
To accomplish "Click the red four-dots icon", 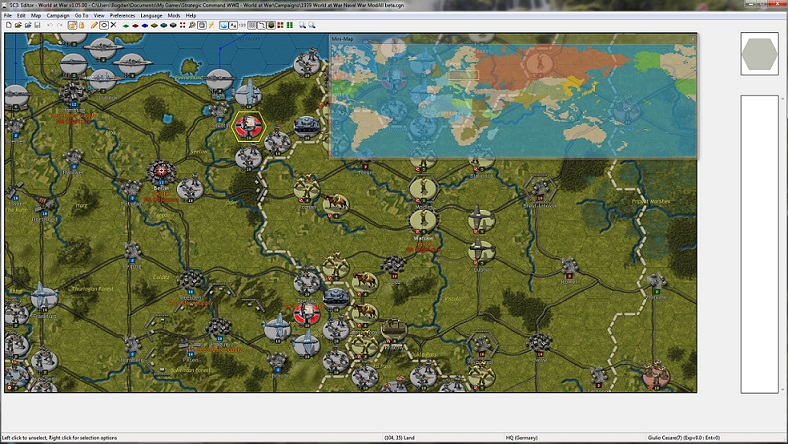I will pos(182,25).
